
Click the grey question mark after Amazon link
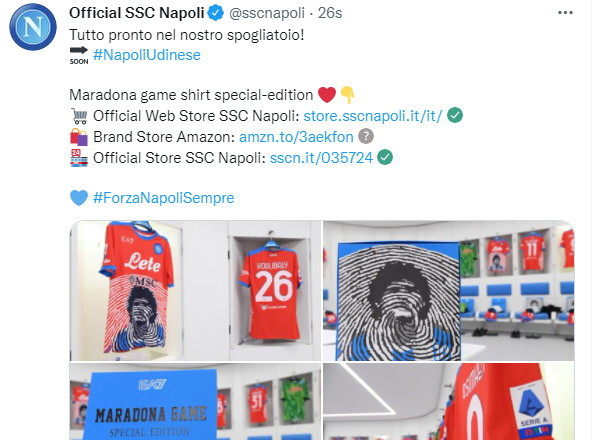(x=366, y=136)
